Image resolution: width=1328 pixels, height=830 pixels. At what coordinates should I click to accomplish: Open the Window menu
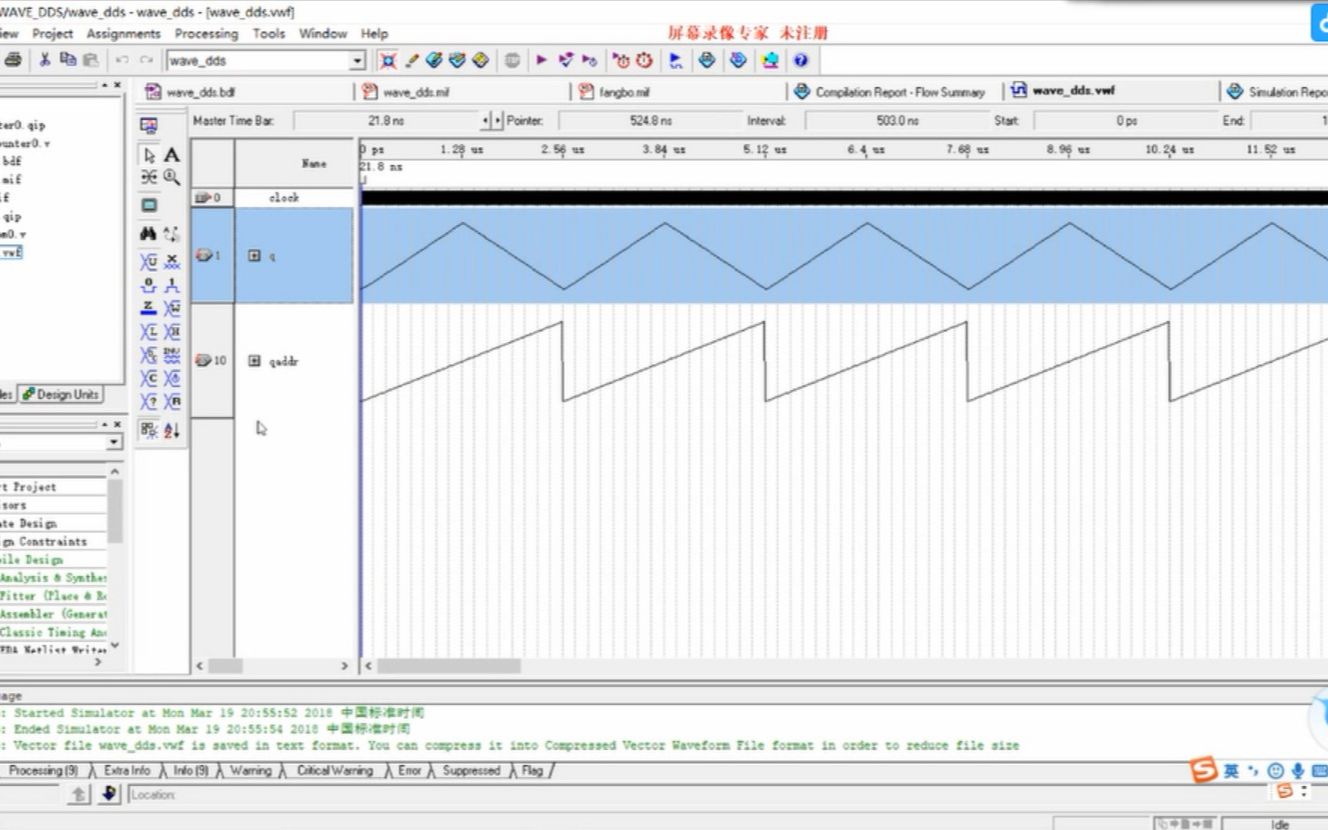323,33
